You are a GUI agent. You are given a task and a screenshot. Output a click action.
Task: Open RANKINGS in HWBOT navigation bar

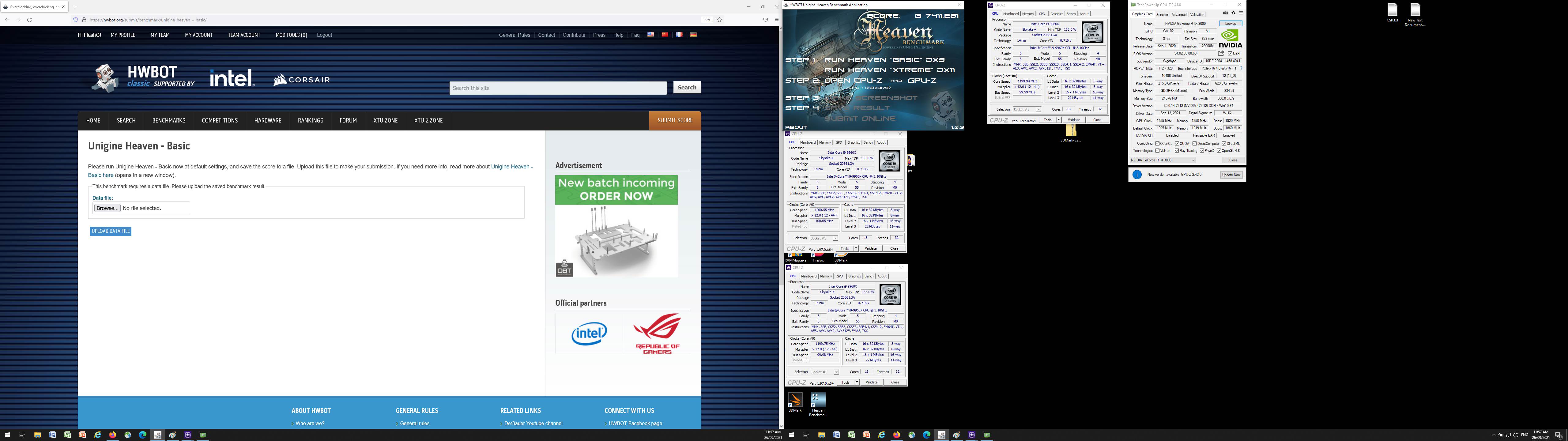pyautogui.click(x=311, y=121)
